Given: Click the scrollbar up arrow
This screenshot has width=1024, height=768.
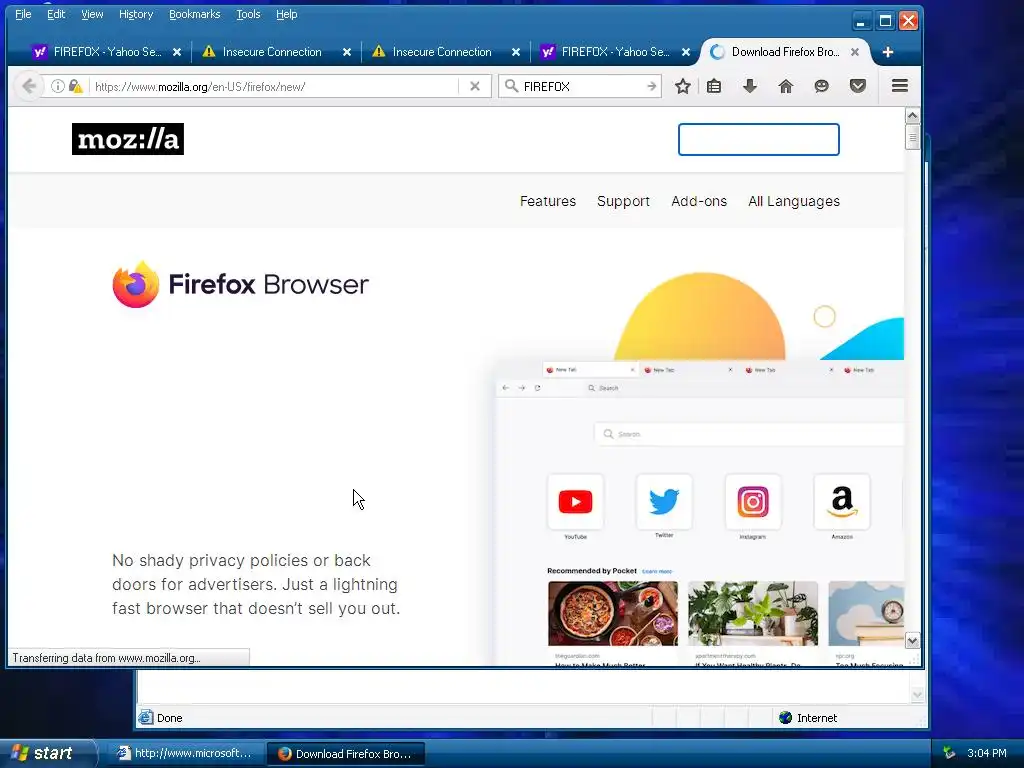Looking at the screenshot, I should pos(912,116).
